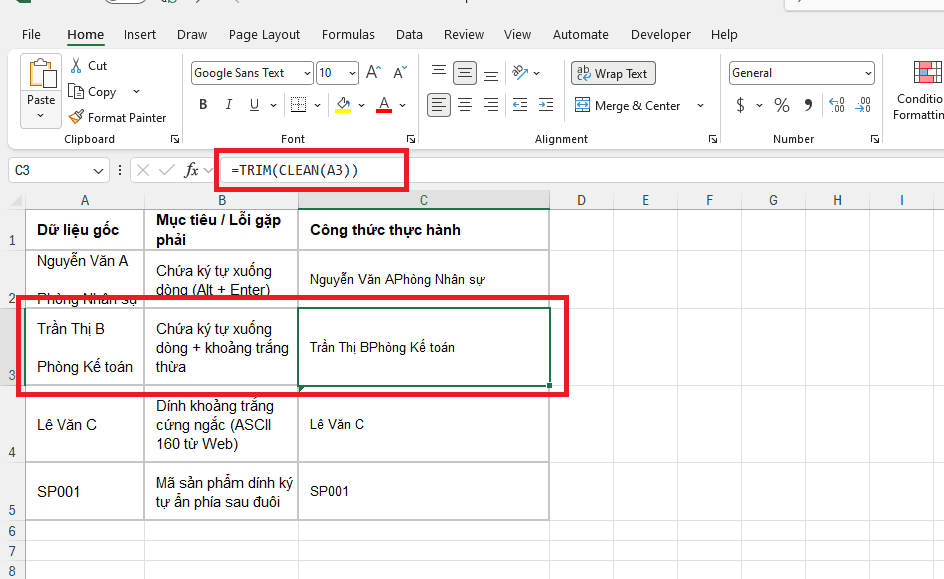944x579 pixels.
Task: Open font color dropdown arrow
Action: pyautogui.click(x=402, y=105)
